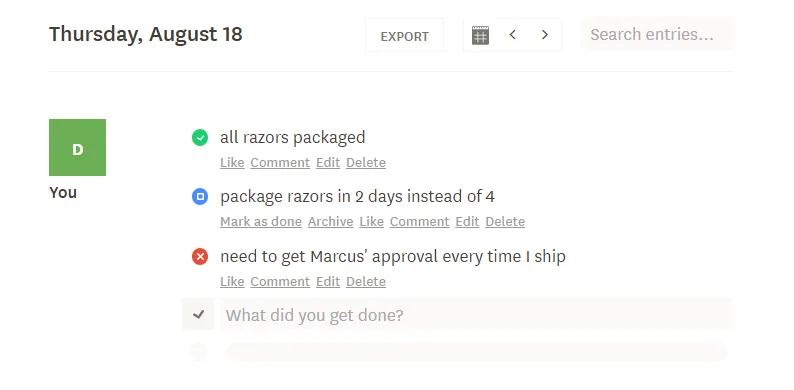Click blue goal icon beside 'package razors'

click(x=200, y=197)
